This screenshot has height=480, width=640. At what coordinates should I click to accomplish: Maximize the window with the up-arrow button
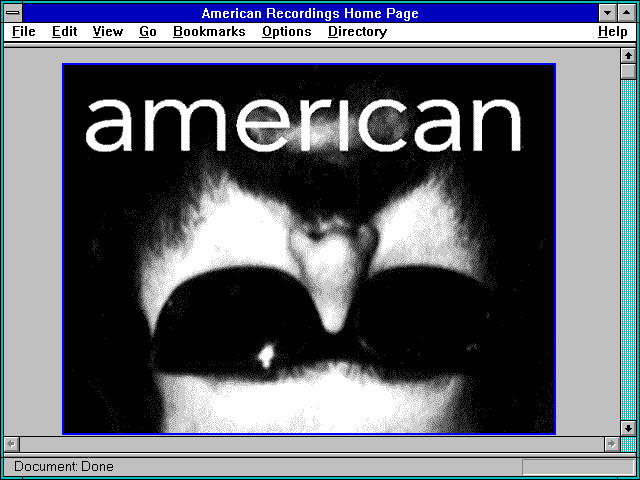click(627, 13)
